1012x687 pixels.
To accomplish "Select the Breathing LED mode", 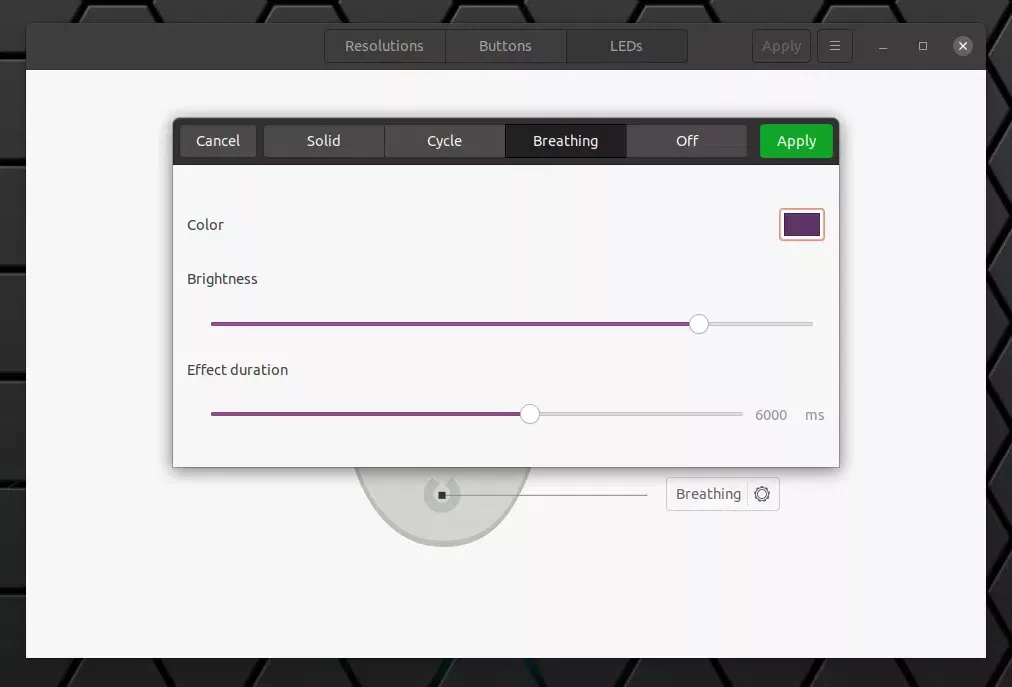I will click(x=565, y=141).
